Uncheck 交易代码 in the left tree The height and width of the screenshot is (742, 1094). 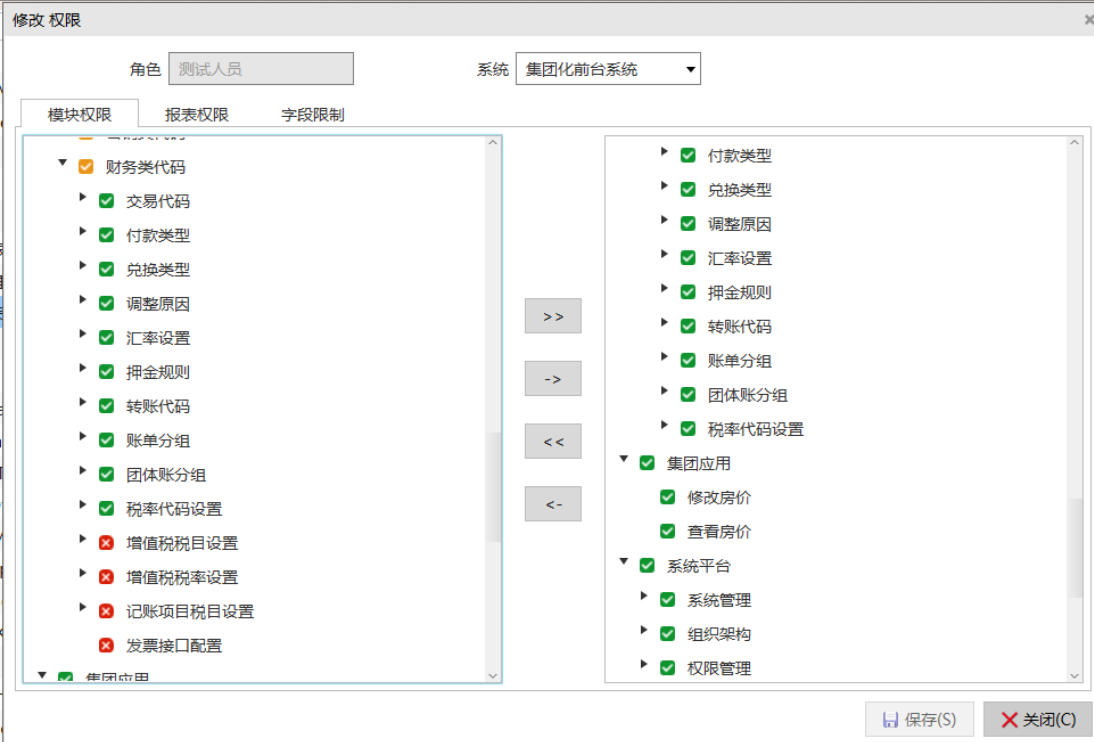tap(106, 201)
